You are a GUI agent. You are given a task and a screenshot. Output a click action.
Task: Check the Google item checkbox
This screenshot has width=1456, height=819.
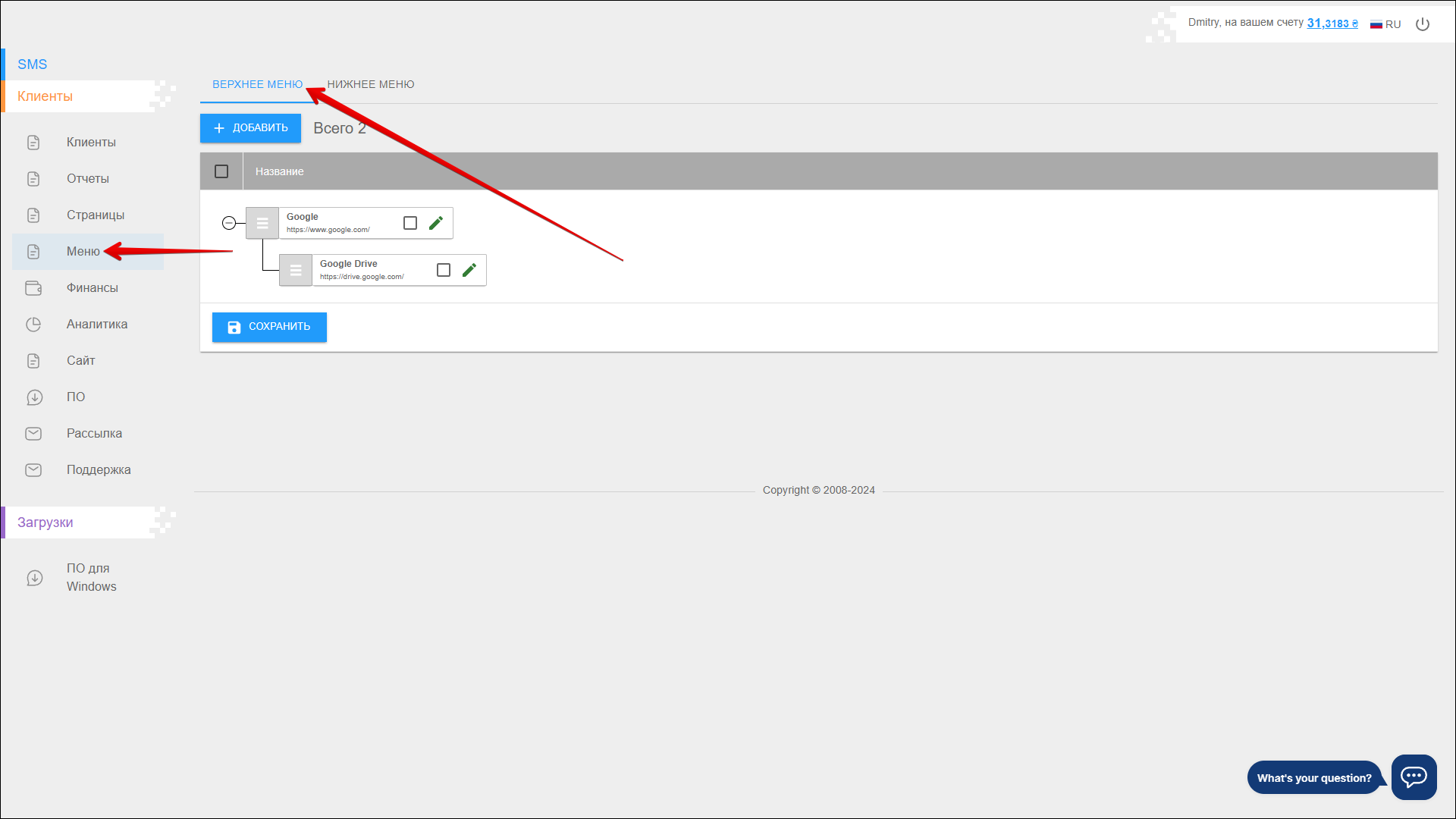click(x=410, y=223)
